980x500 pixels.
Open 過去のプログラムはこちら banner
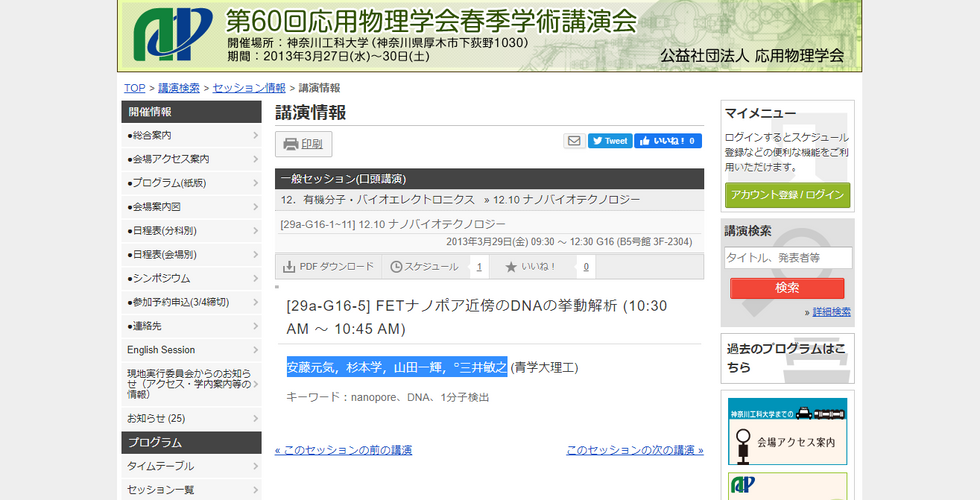[788, 358]
